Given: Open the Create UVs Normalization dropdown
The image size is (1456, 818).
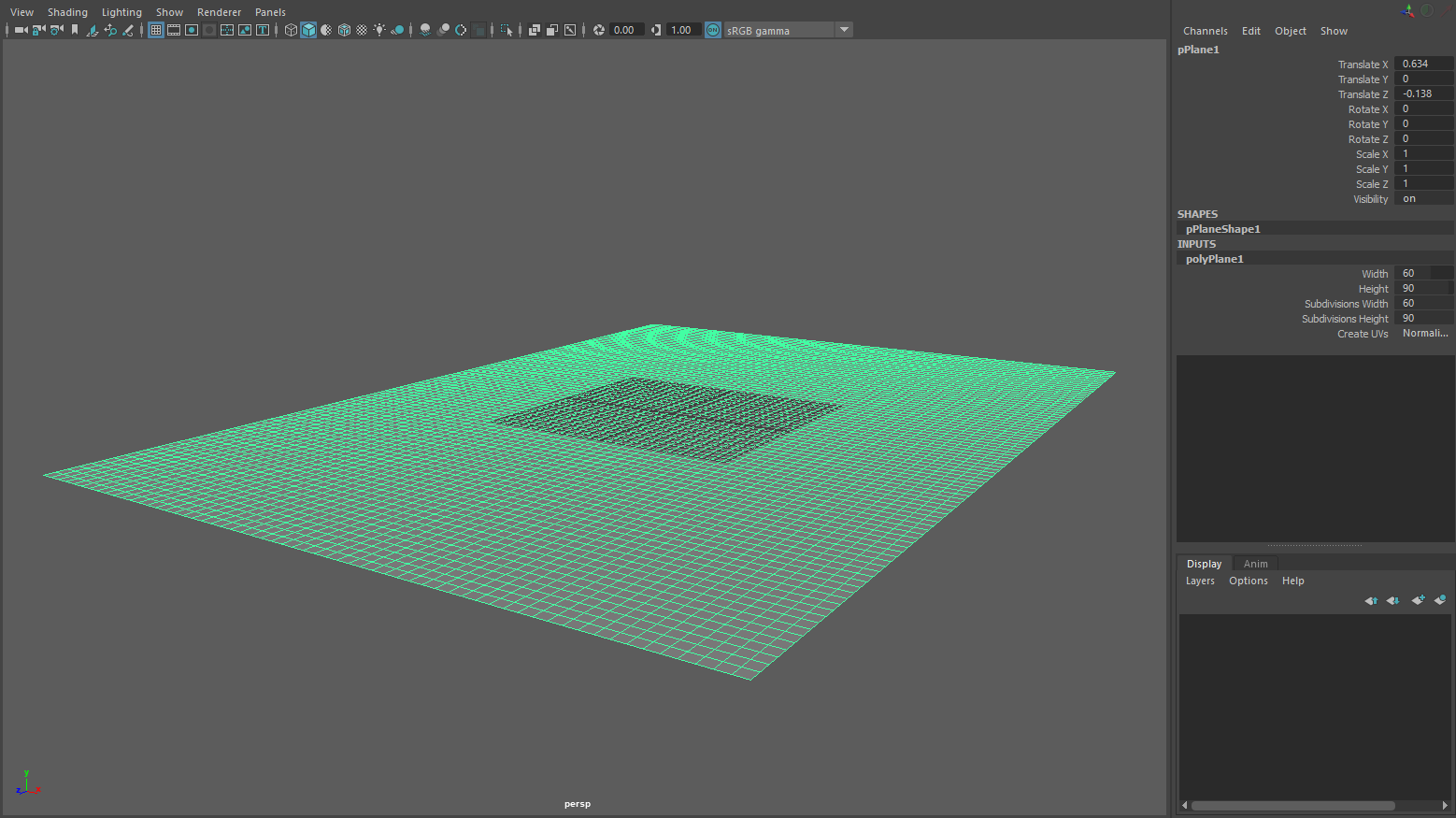Looking at the screenshot, I should coord(1424,334).
